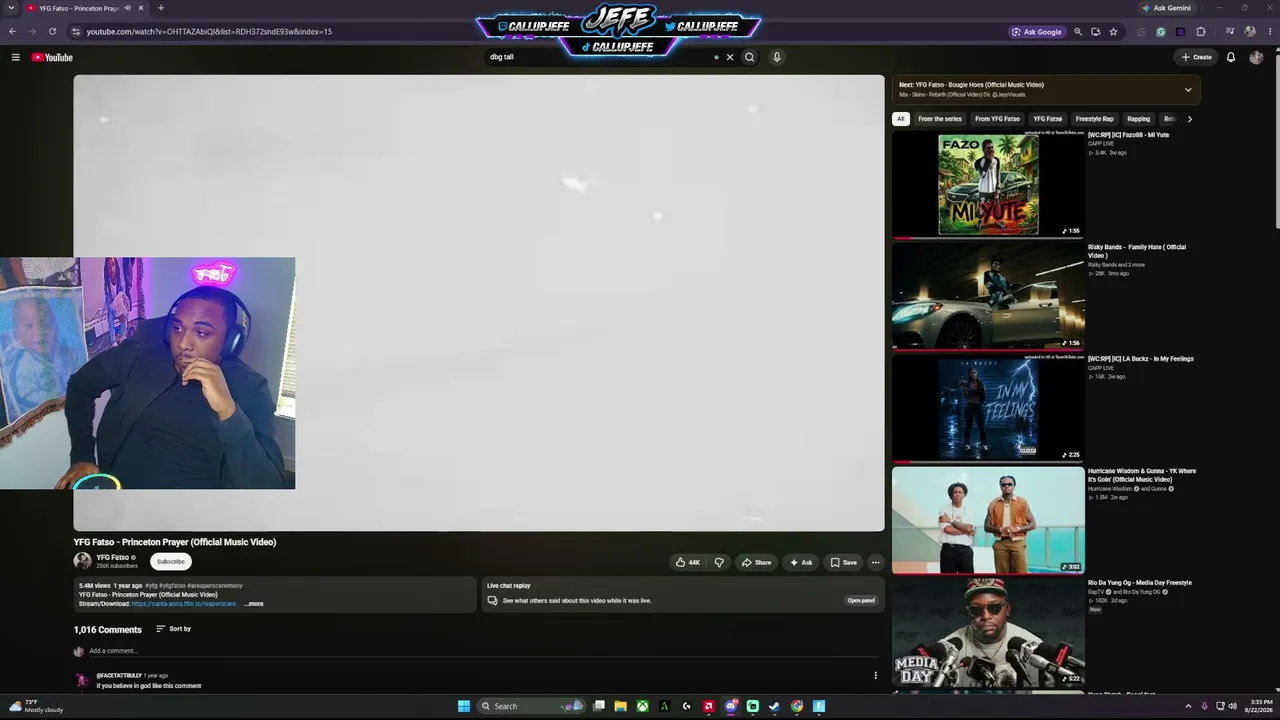Viewport: 1280px width, 720px height.
Task: Start voice search with the microphone
Action: click(x=776, y=57)
